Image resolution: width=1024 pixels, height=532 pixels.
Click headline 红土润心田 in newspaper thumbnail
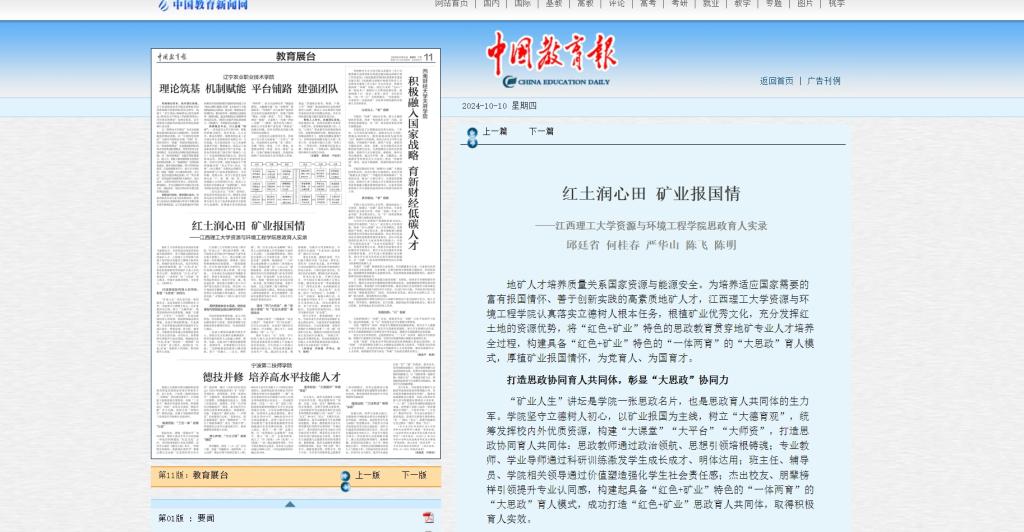point(248,225)
